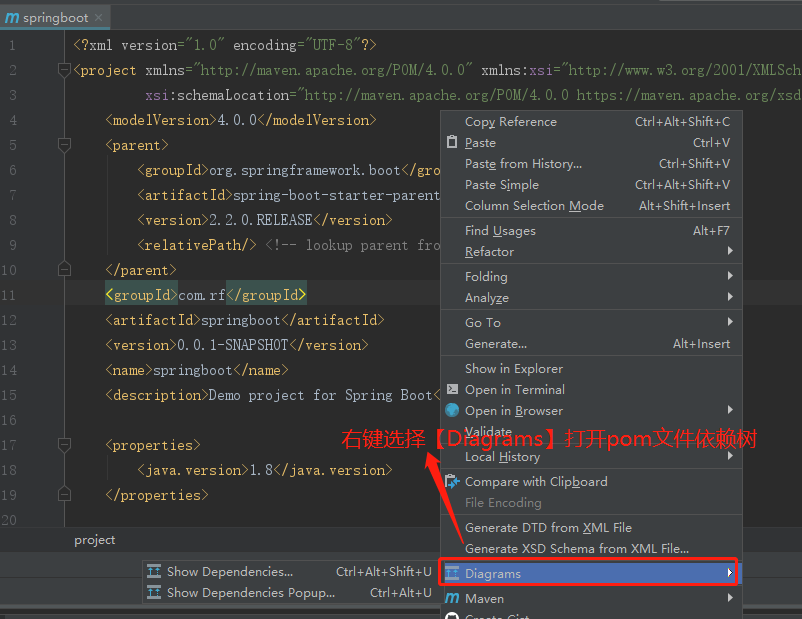Click the properties end fold marker on line 19

point(64,495)
